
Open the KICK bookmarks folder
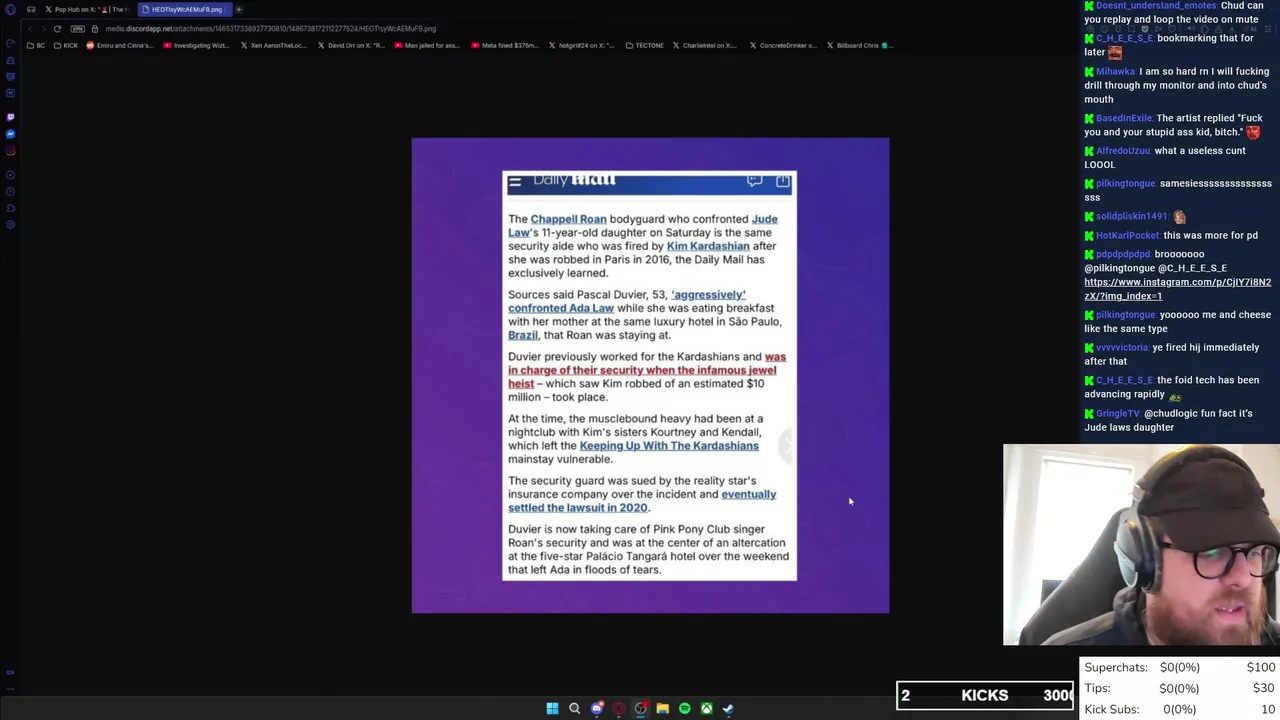66,45
